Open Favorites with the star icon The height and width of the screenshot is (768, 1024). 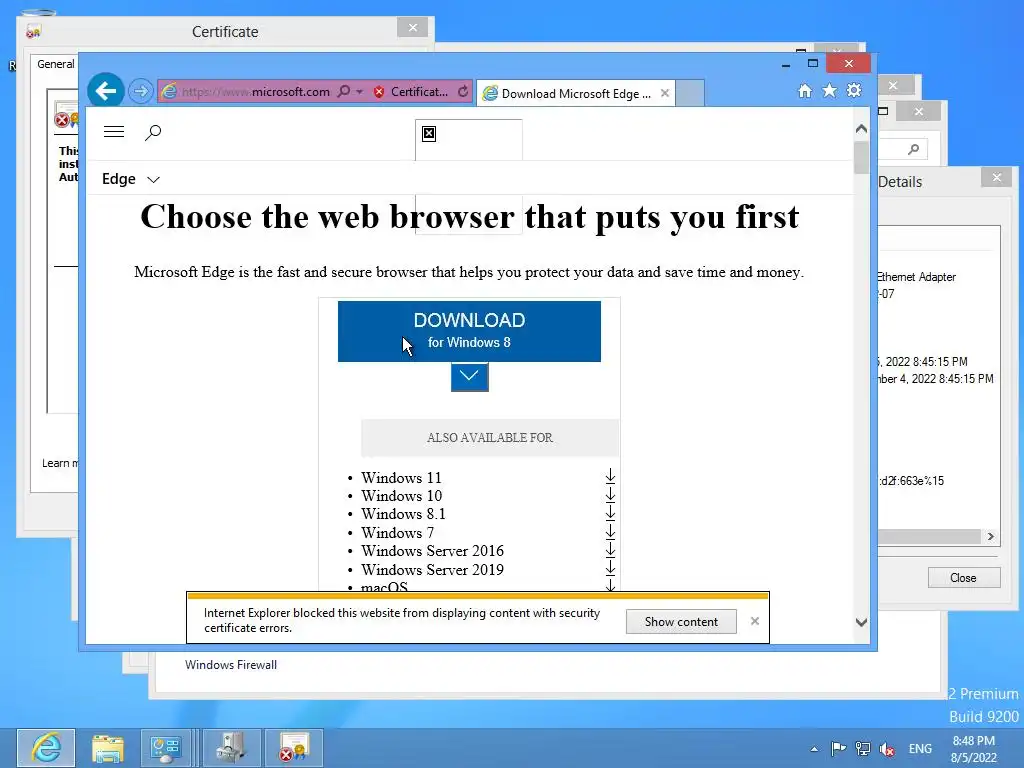(829, 90)
